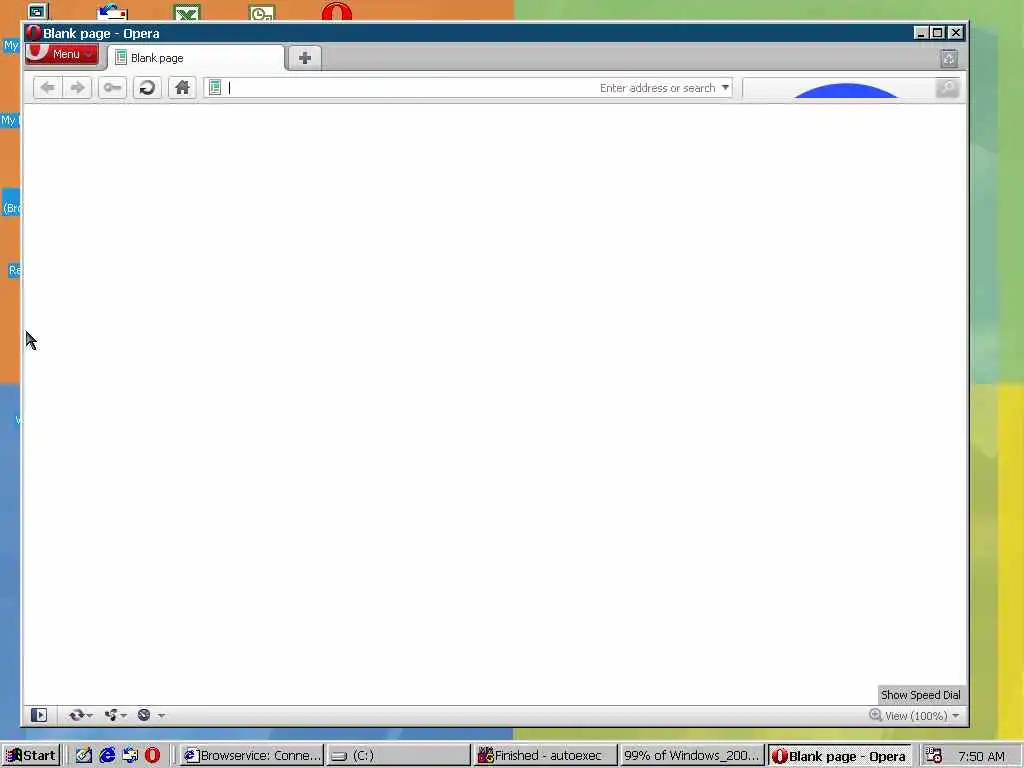Click Blank page - Opera taskbar button
Screen dimensions: 1024x768
tap(839, 756)
